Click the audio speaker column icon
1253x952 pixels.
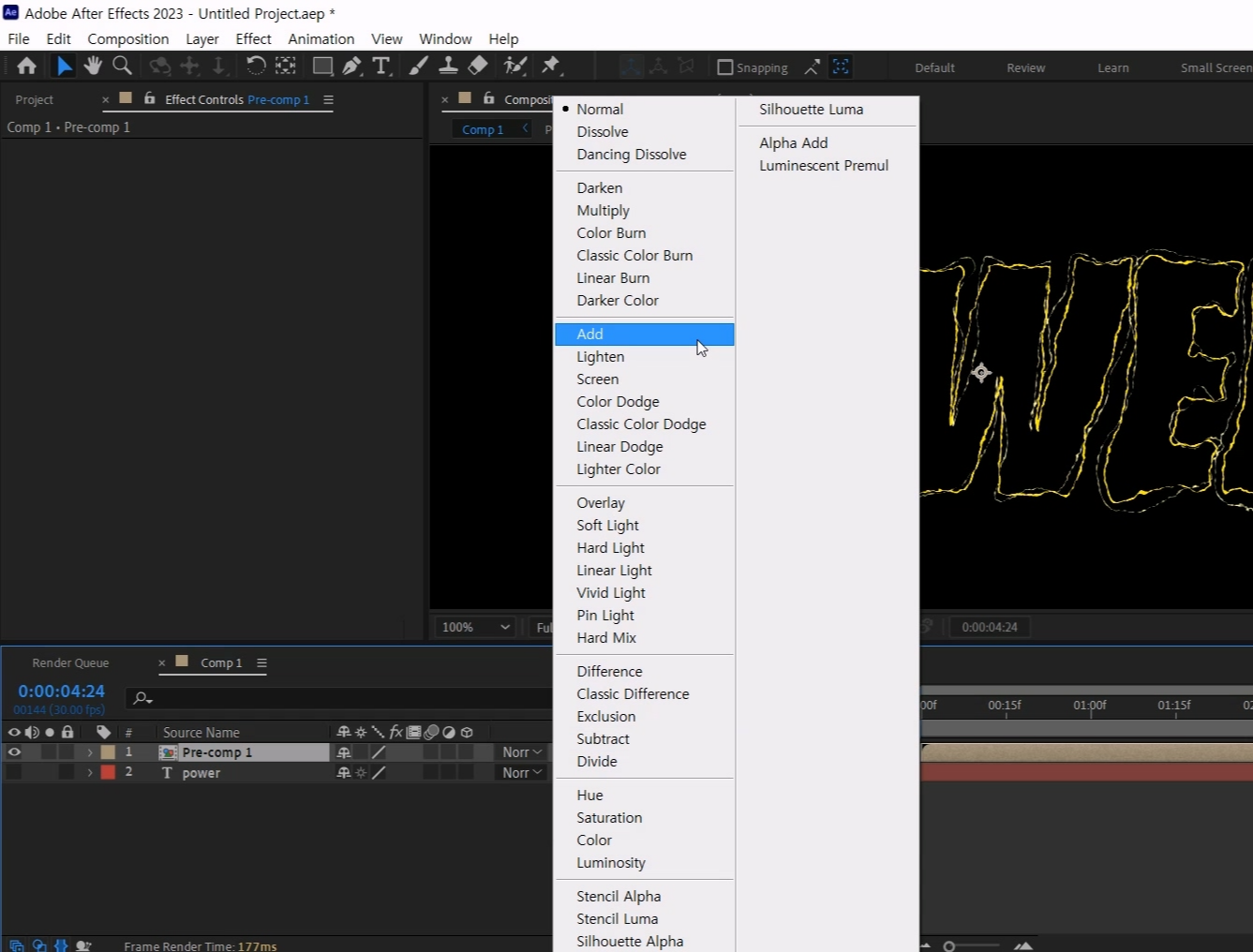pos(33,732)
